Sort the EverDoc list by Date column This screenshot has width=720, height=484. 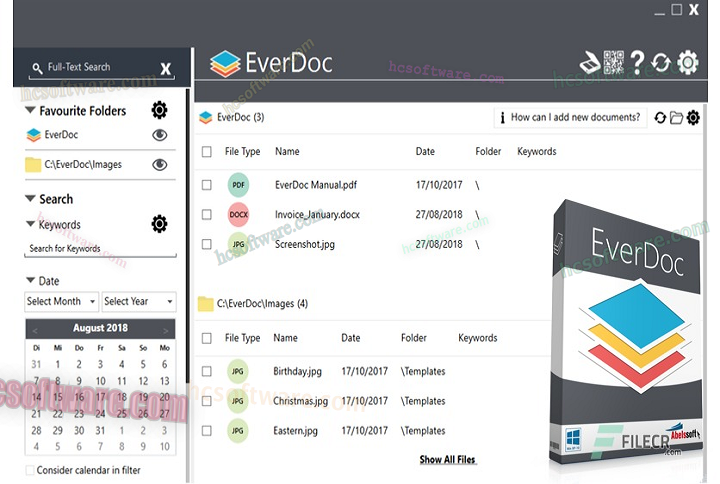(x=425, y=152)
